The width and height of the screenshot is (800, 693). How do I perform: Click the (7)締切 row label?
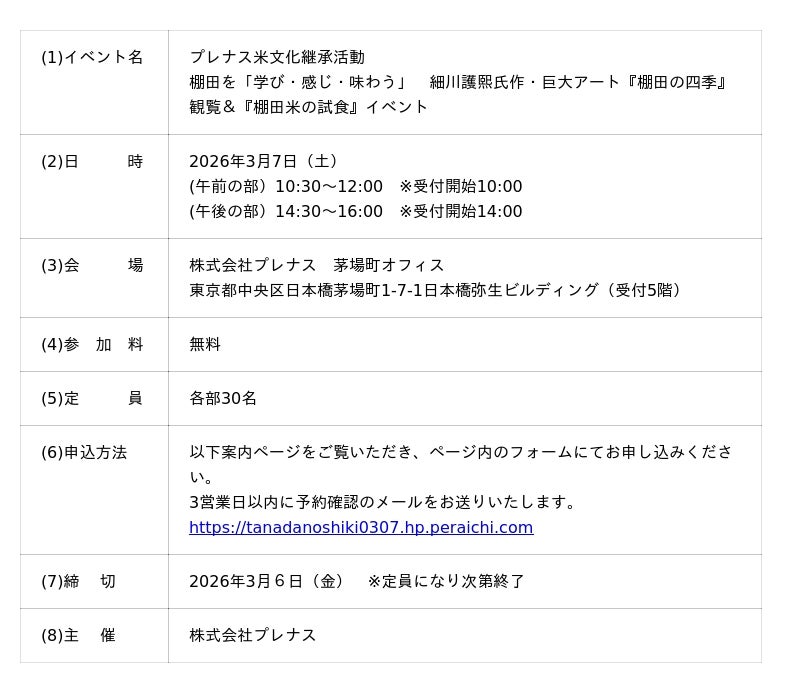coord(78,582)
